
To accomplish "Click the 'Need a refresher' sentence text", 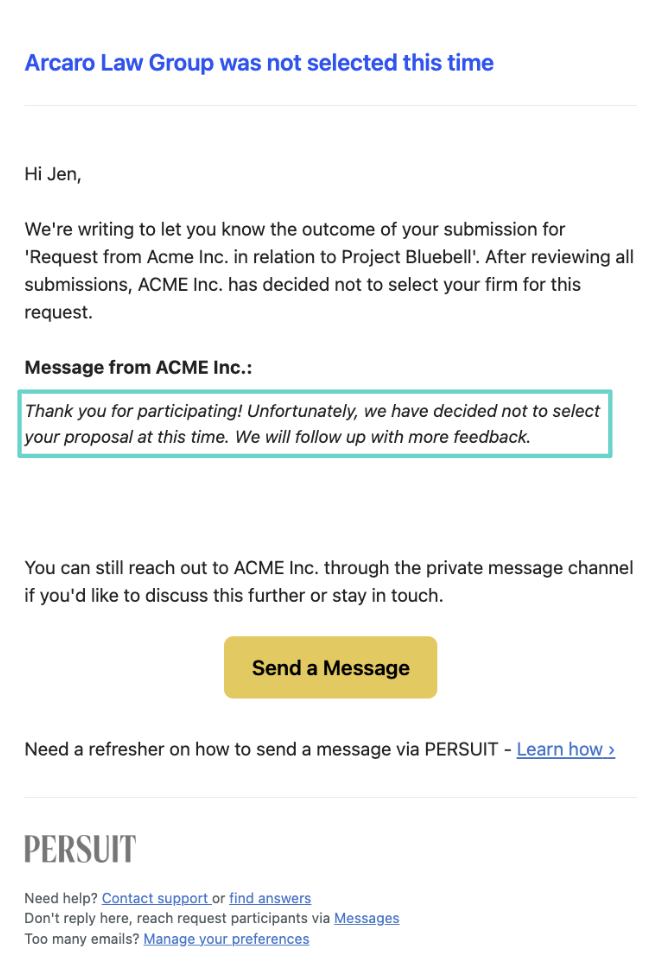I will (x=261, y=749).
